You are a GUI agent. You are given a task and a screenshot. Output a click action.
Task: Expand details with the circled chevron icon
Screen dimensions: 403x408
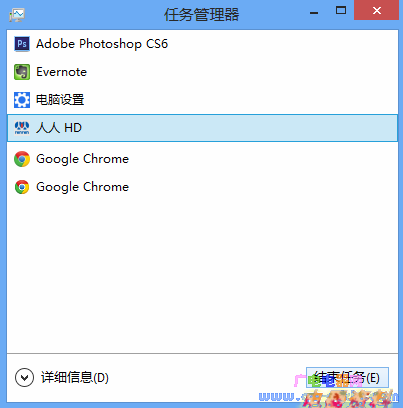tap(24, 378)
